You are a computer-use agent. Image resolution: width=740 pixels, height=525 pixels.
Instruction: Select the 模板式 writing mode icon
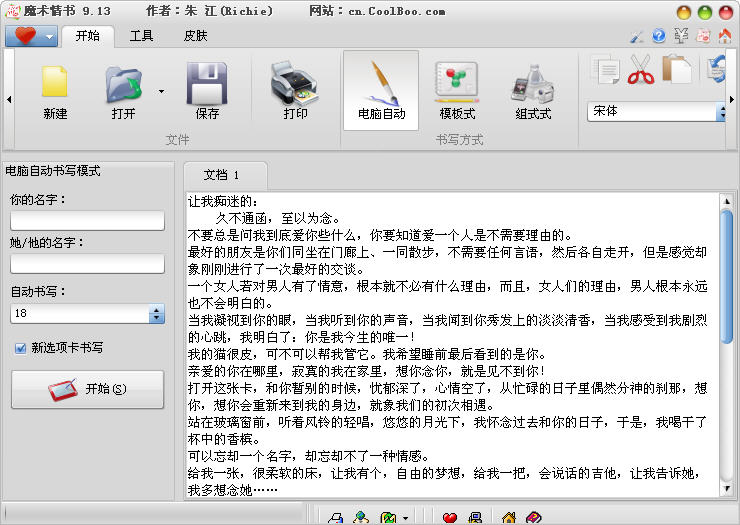457,88
